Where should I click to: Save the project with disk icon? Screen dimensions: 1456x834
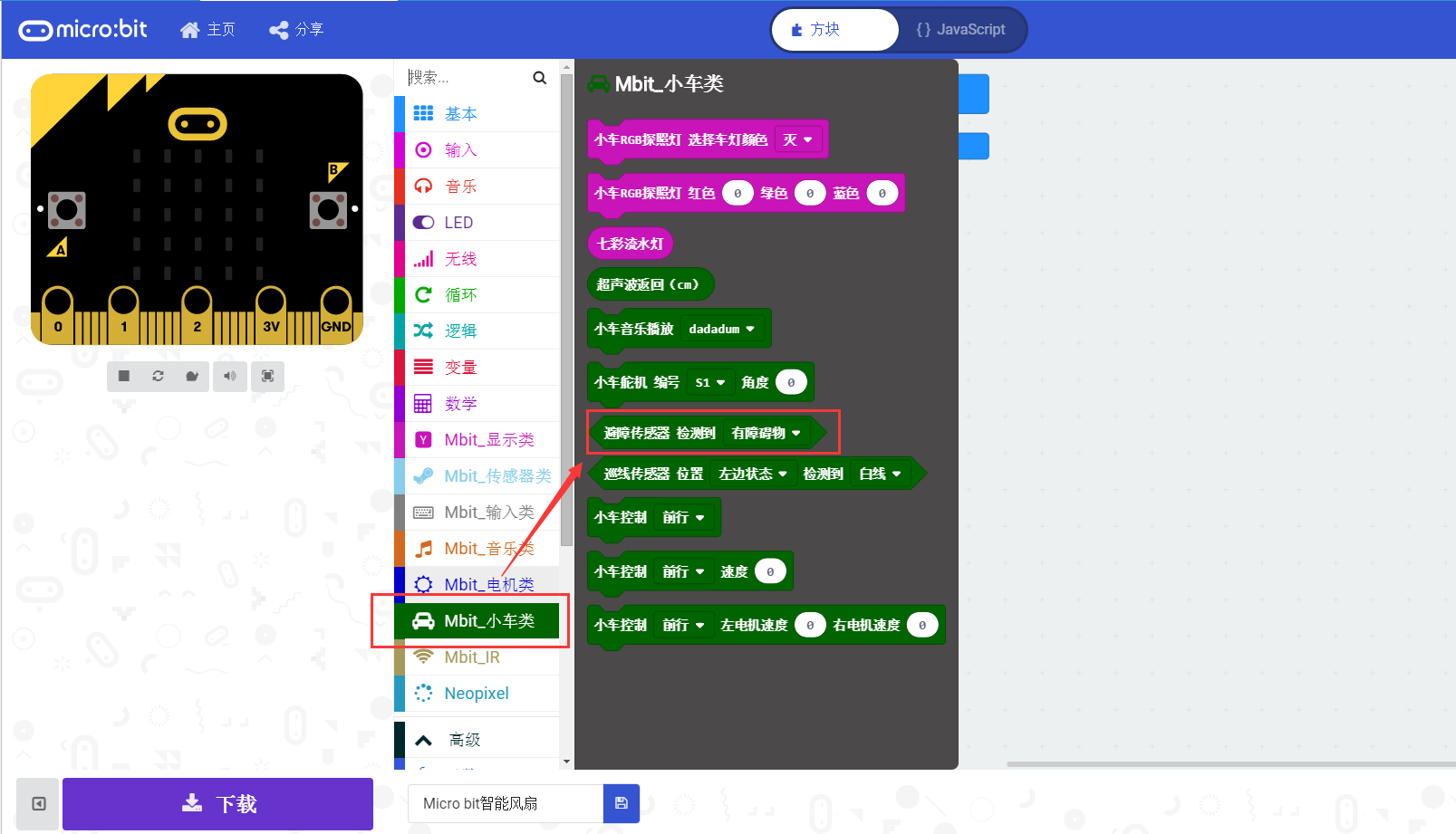click(622, 804)
